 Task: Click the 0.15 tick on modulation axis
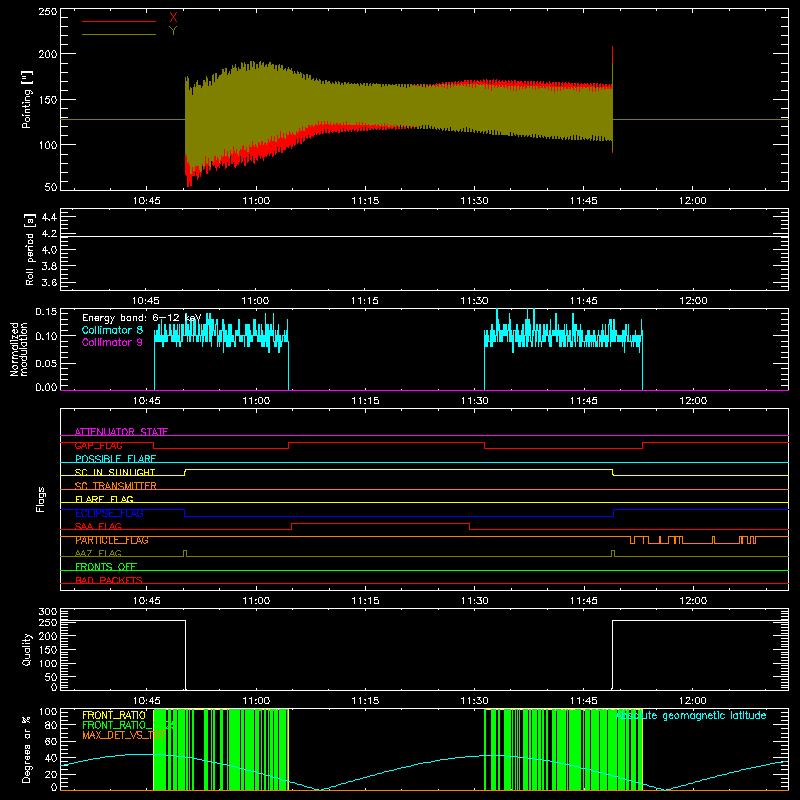[x=46, y=311]
